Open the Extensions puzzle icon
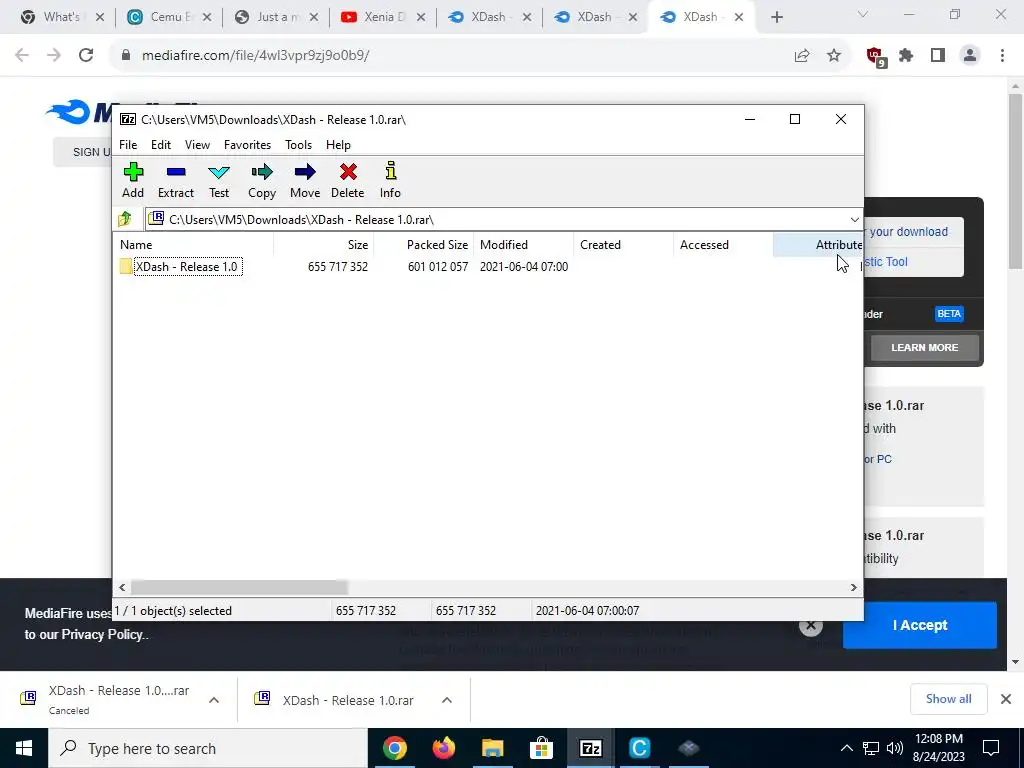The image size is (1024, 768). click(x=906, y=55)
